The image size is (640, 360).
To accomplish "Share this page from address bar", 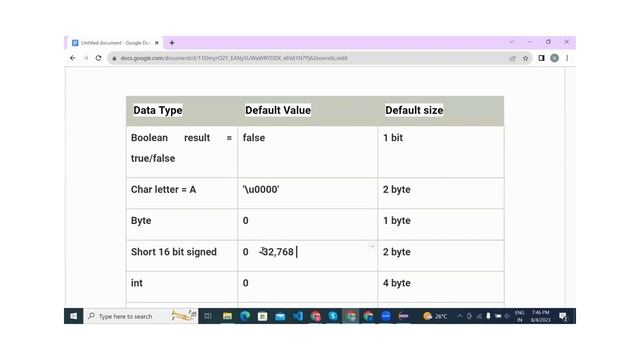I will [x=513, y=58].
